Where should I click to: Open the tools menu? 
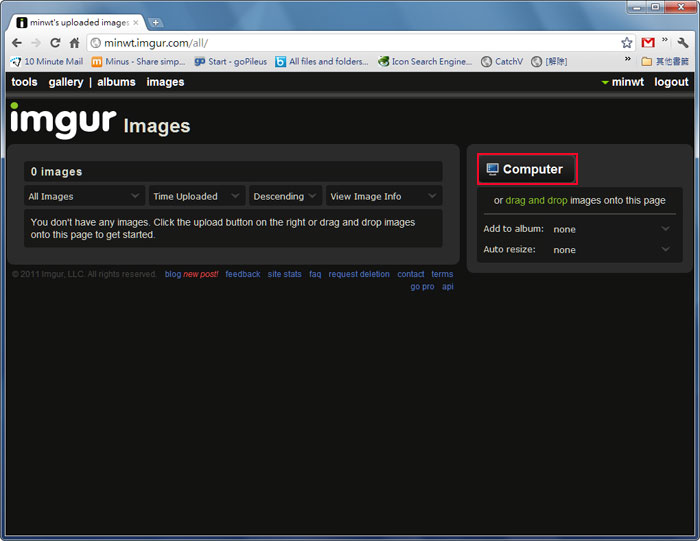coord(24,82)
